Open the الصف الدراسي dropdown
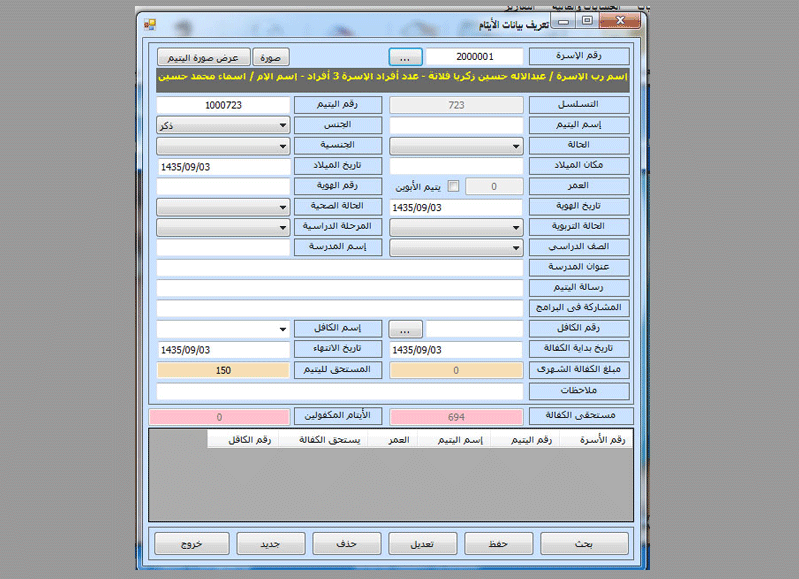The height and width of the screenshot is (579, 799). pos(456,248)
